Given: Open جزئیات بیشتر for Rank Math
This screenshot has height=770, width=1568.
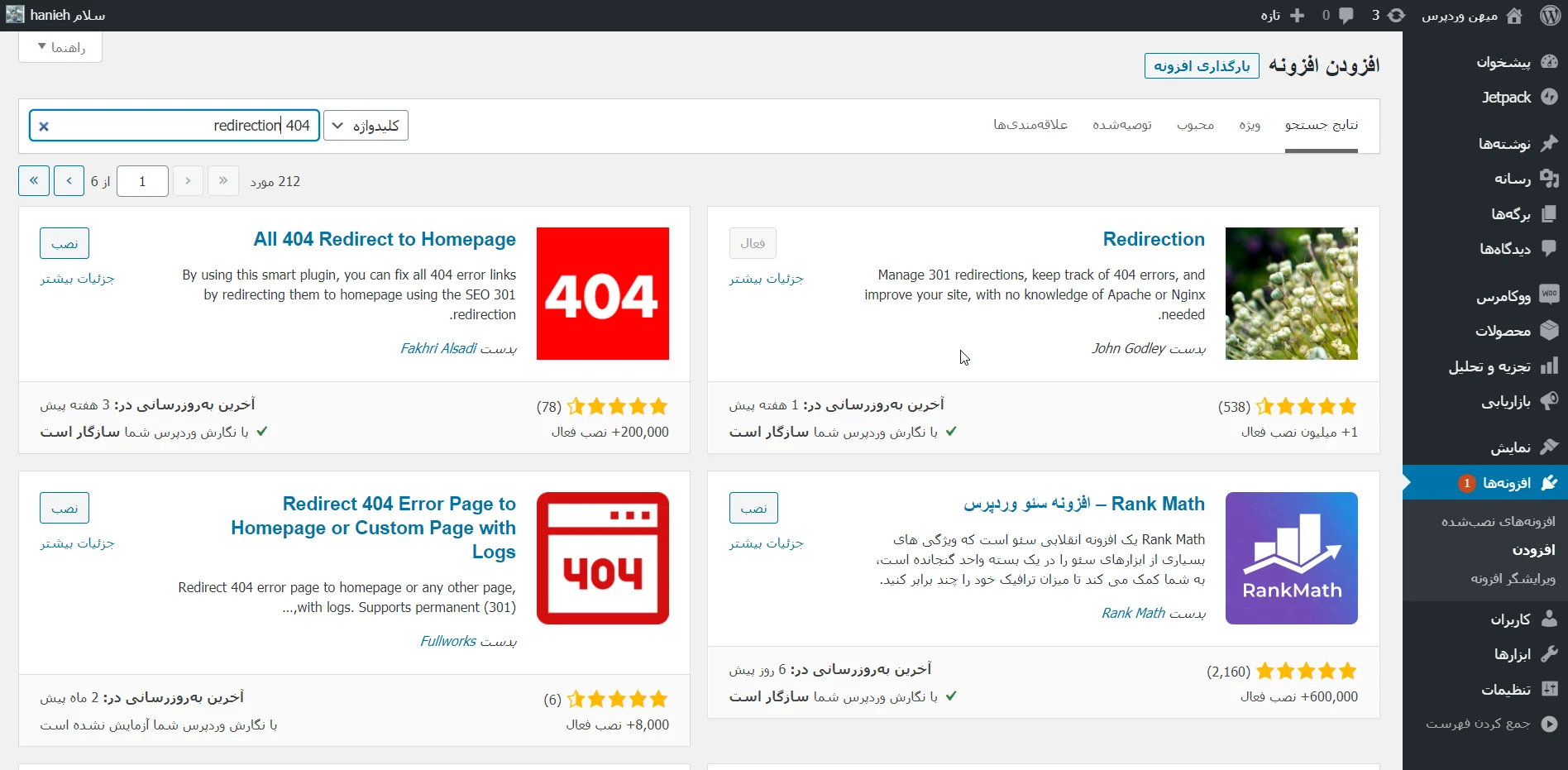Looking at the screenshot, I should point(766,543).
